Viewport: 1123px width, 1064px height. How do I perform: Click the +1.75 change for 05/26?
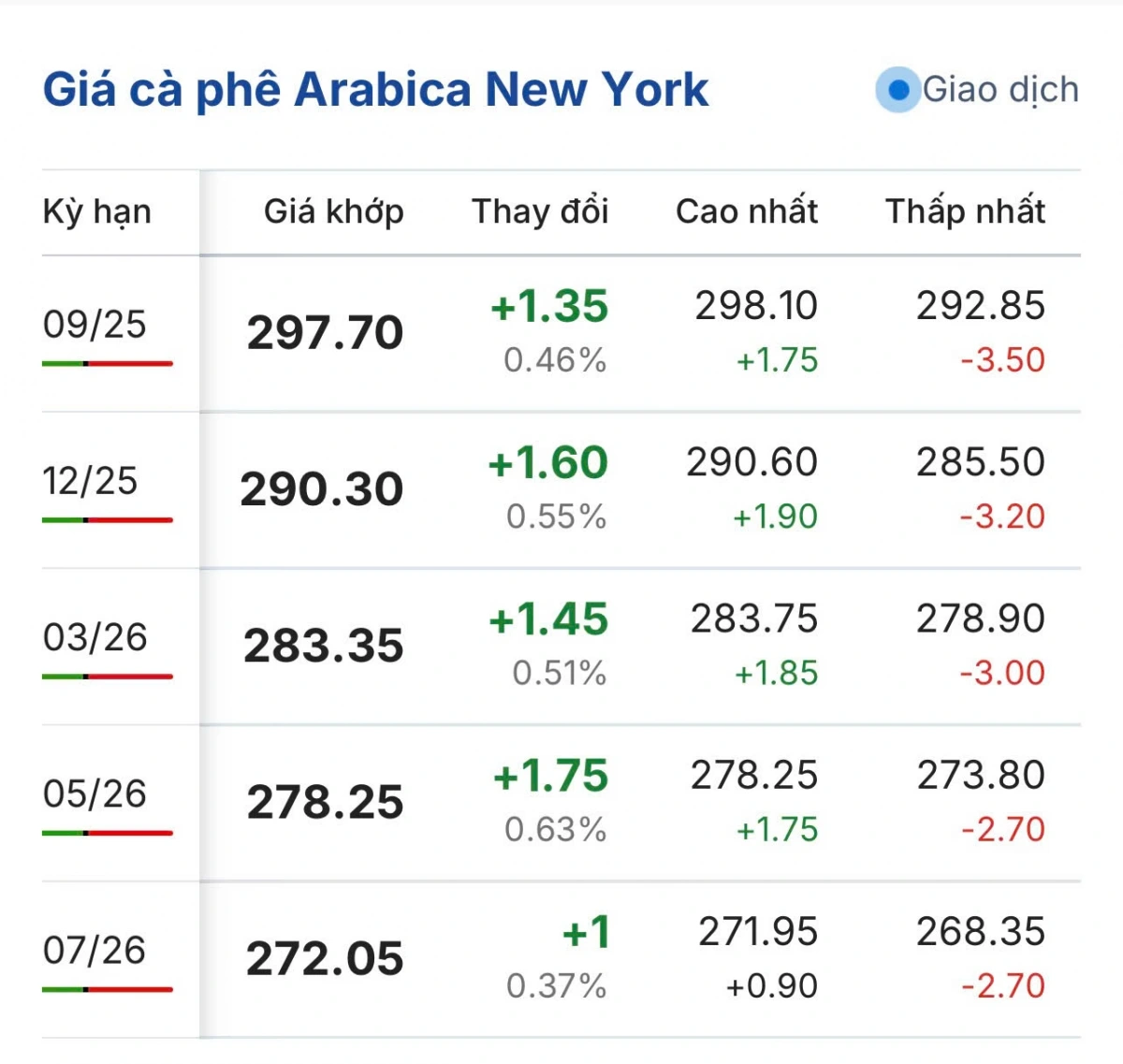tap(550, 776)
